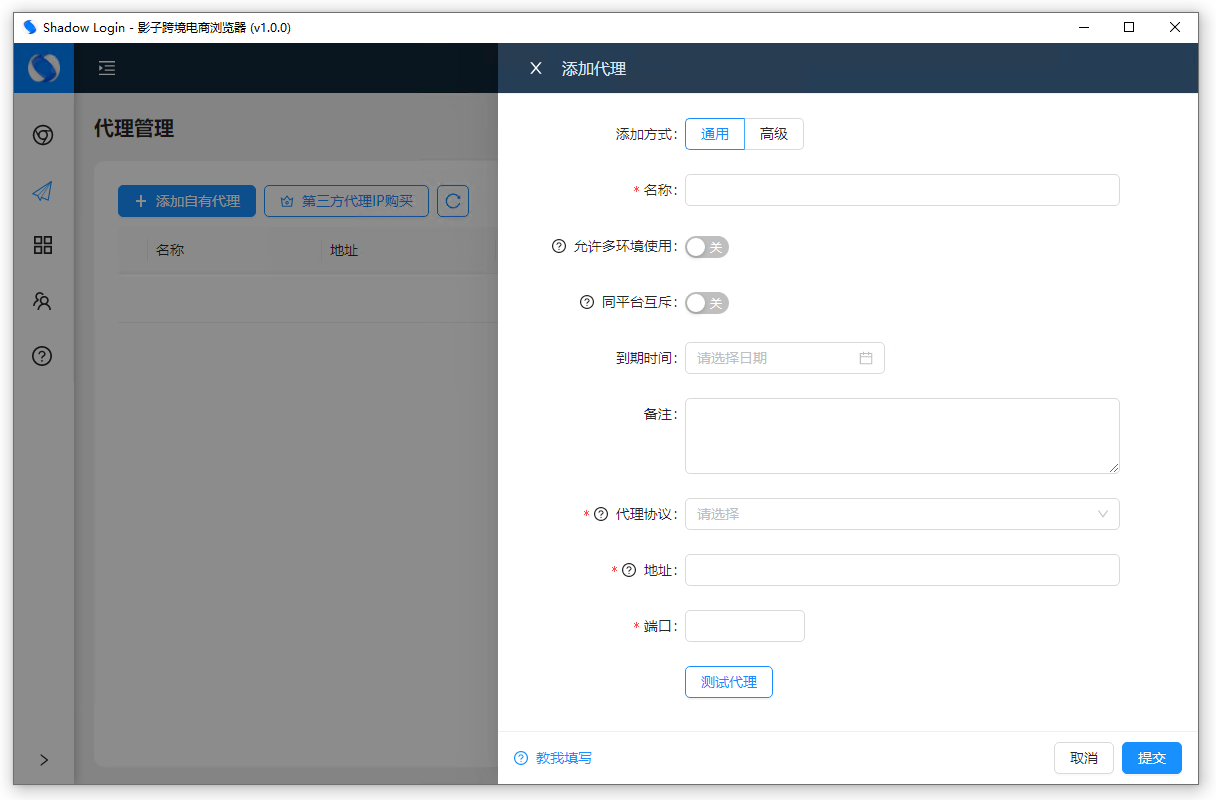
Task: Enable the 允许多环境使用 switch
Action: [x=706, y=246]
